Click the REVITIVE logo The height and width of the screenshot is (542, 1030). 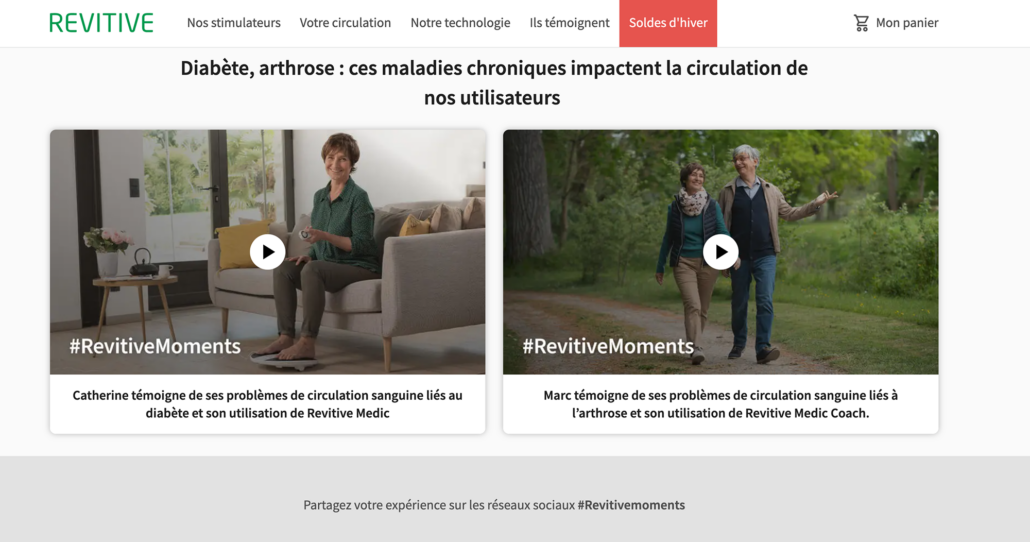pos(101,23)
